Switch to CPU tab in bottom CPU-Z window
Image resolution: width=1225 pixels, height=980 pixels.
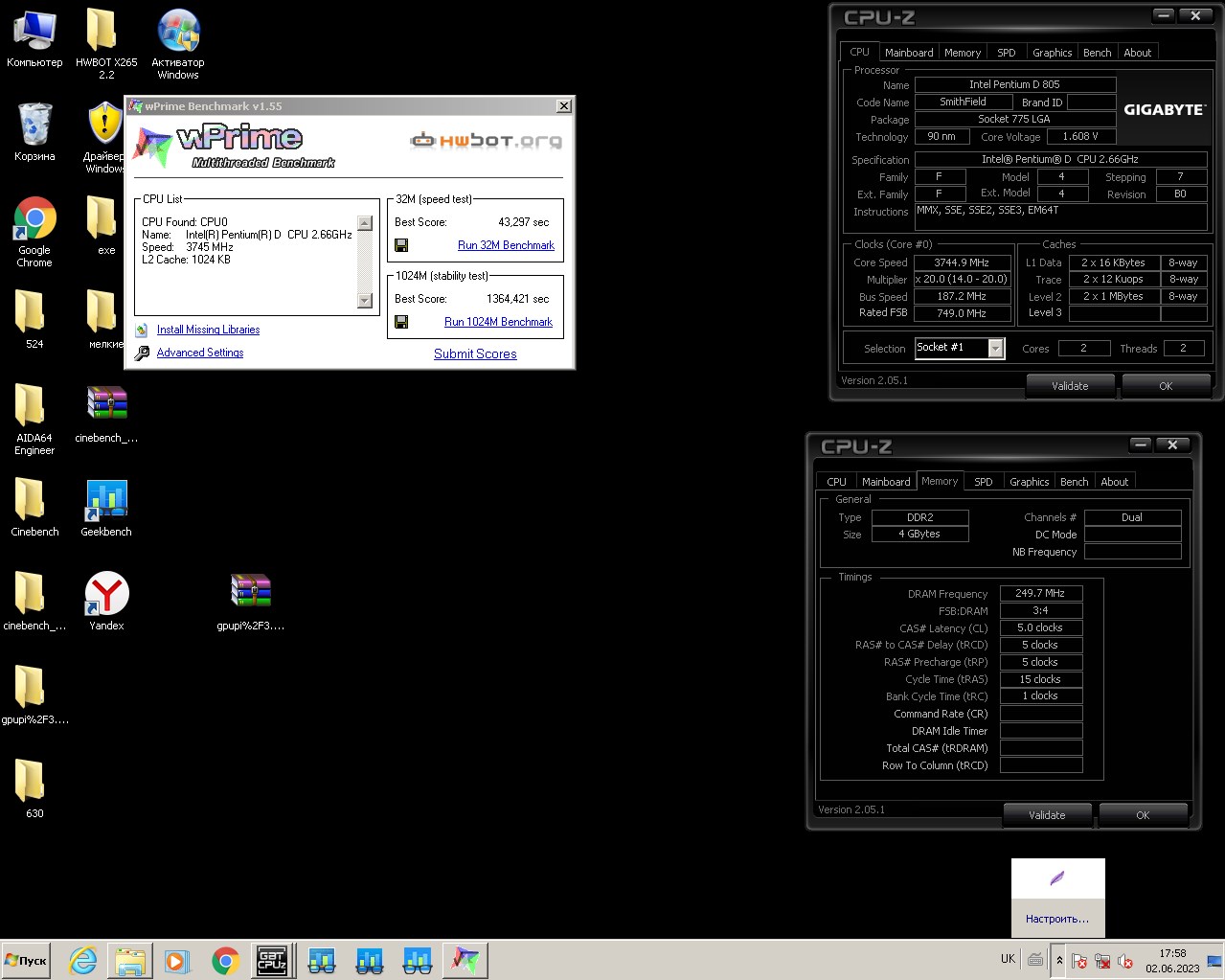(x=837, y=482)
